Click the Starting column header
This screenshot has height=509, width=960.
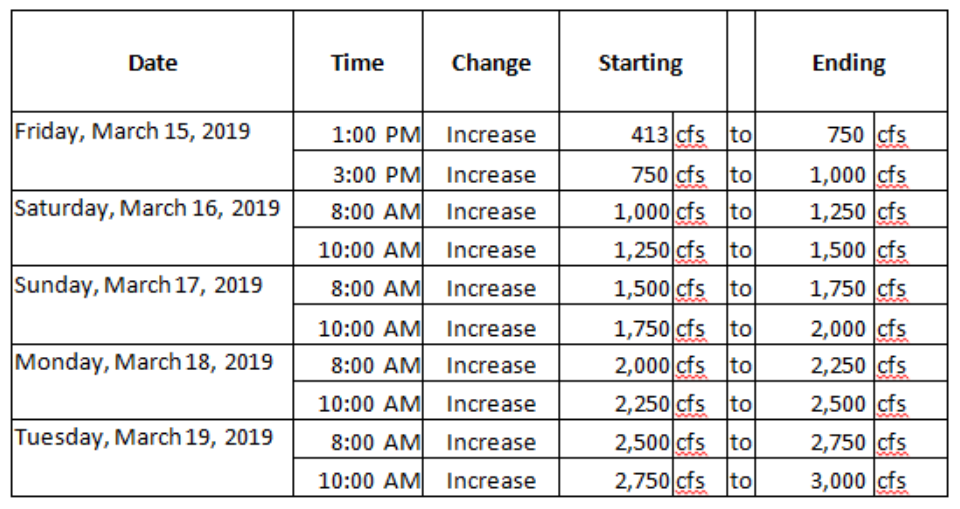coord(640,63)
